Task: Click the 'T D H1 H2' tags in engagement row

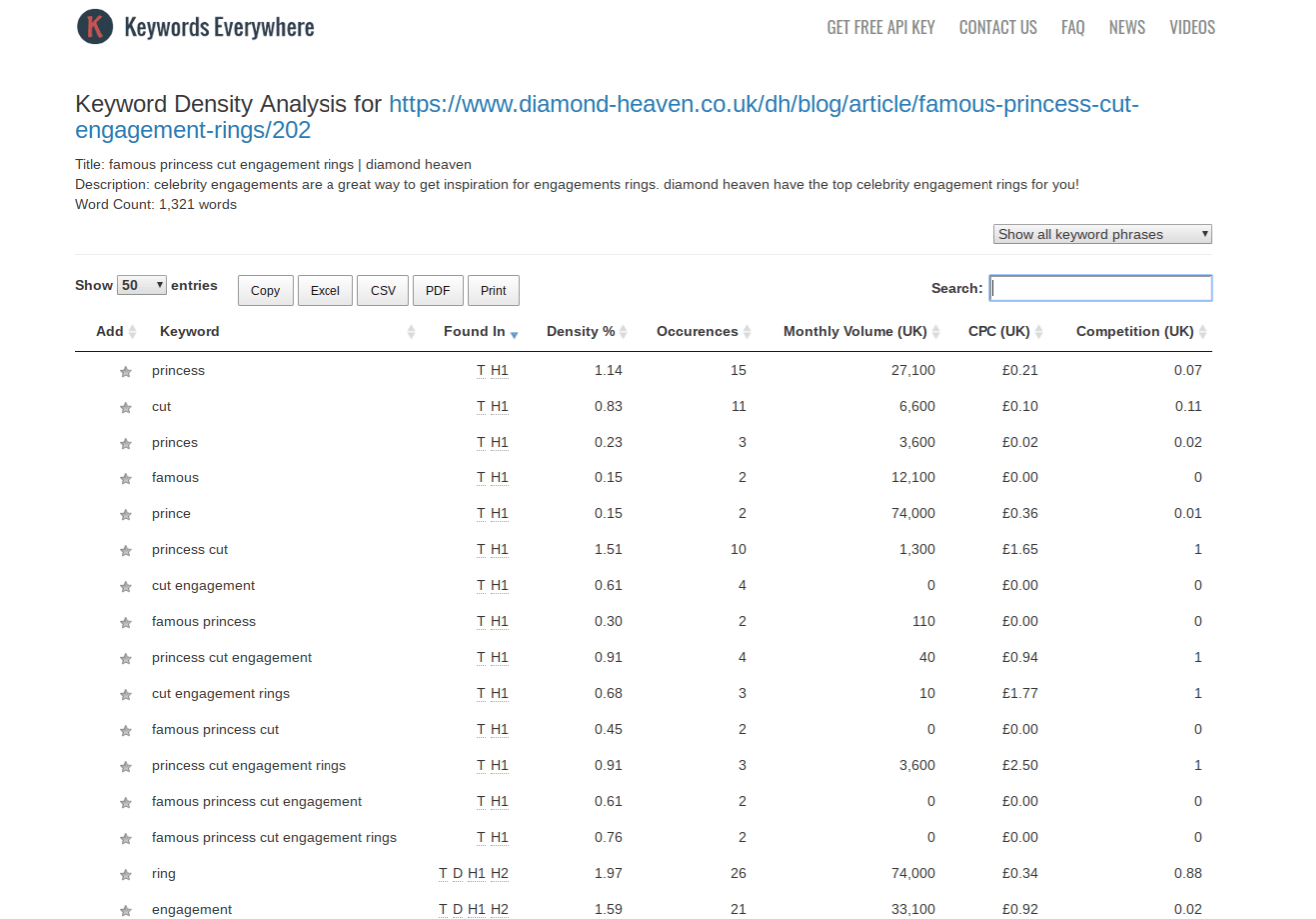Action: 473,909
